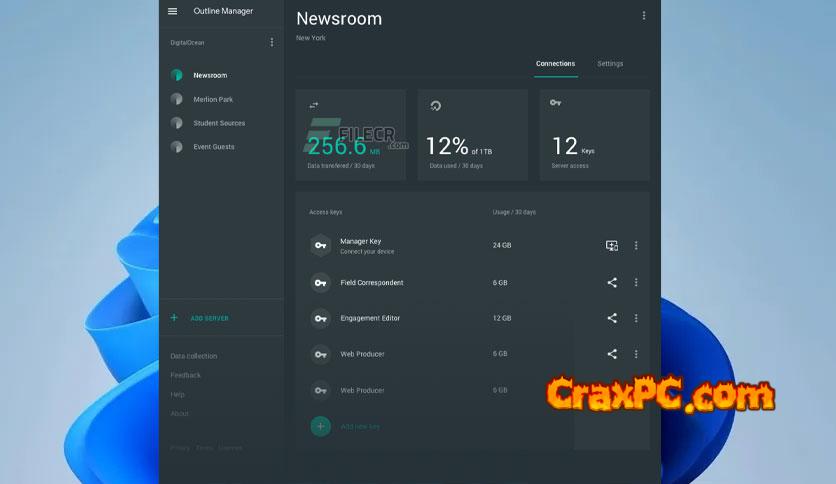Open more options for Field Correspondent key

(x=636, y=283)
